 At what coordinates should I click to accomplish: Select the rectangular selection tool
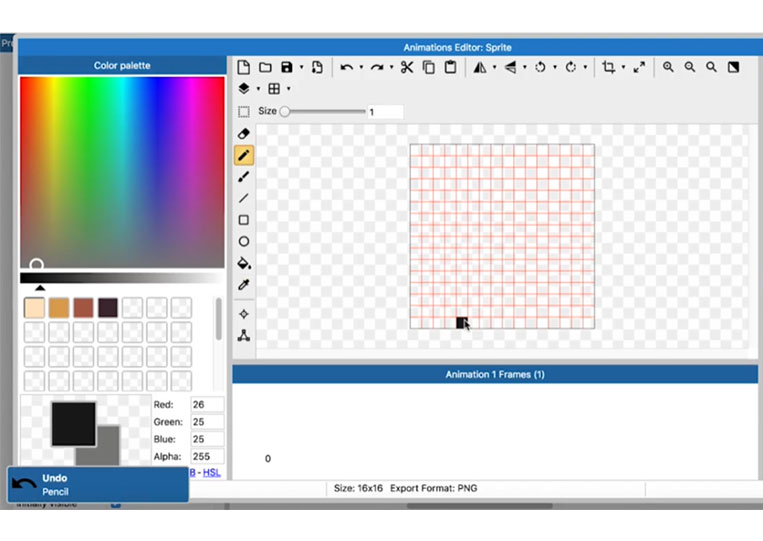244,111
